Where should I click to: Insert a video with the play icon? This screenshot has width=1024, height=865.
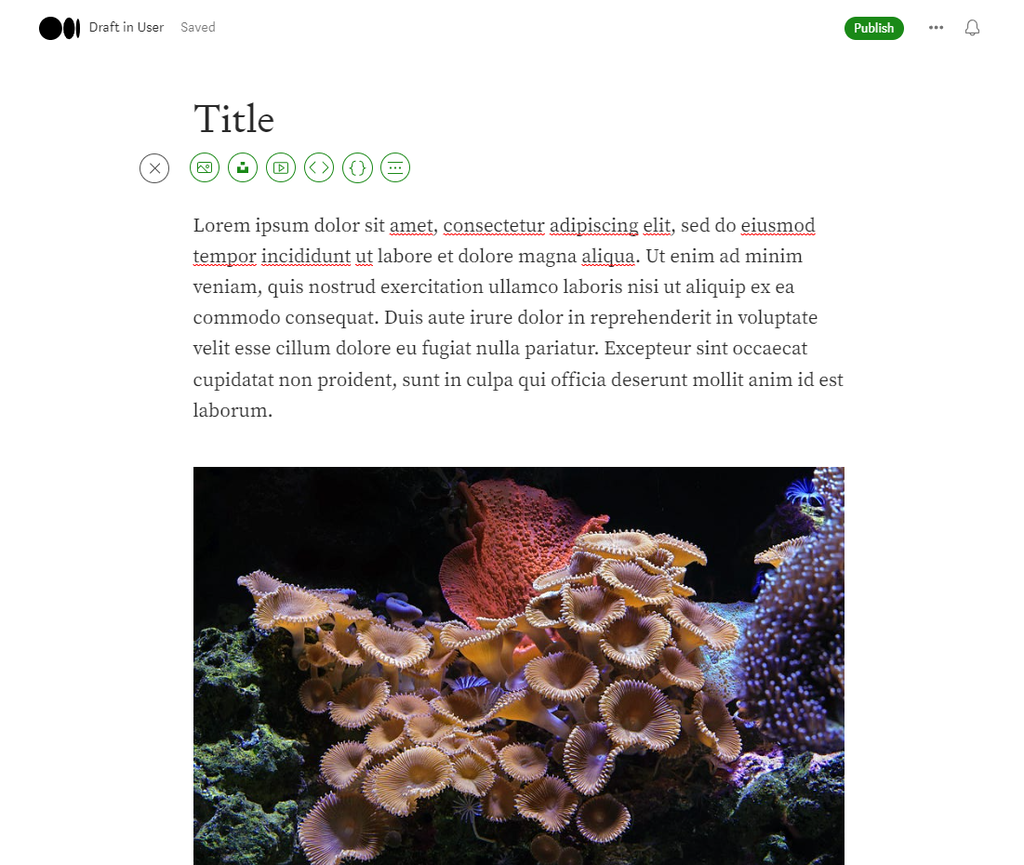281,168
